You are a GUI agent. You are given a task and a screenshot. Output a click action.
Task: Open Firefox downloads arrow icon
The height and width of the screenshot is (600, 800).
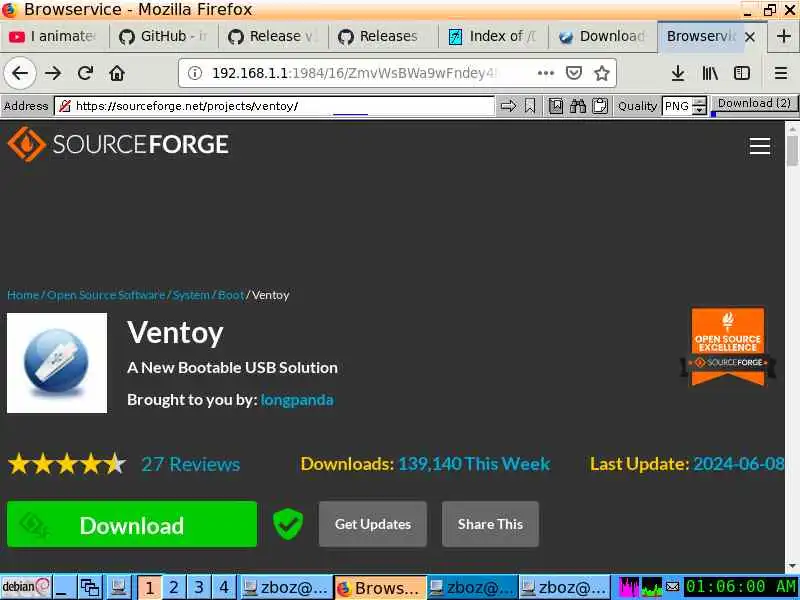pos(678,73)
